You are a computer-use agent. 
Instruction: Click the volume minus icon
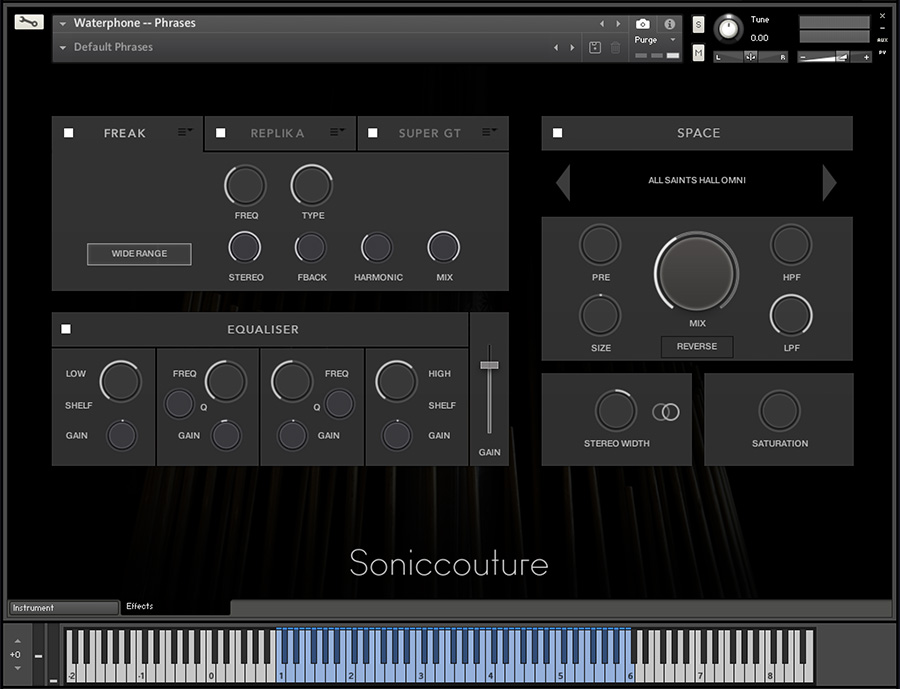point(803,57)
